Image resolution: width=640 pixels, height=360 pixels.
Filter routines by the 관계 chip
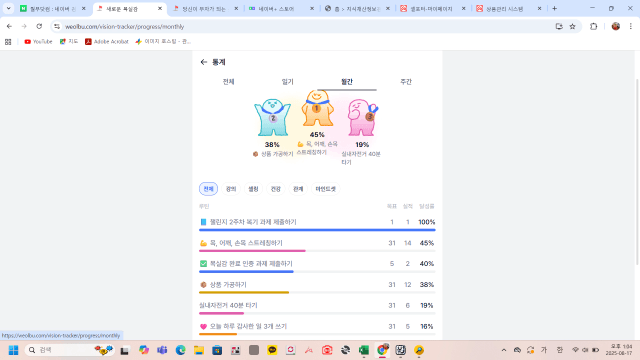tap(298, 189)
